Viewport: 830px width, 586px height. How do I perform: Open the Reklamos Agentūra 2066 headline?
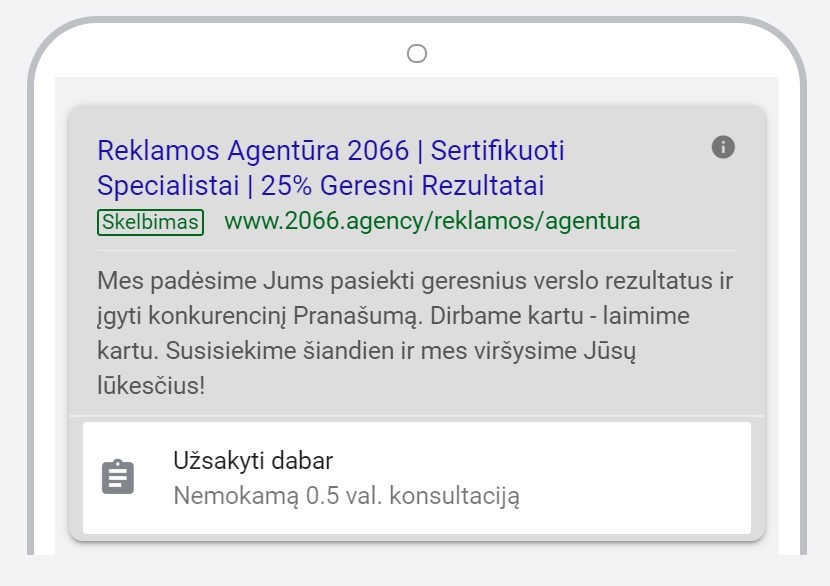253,150
